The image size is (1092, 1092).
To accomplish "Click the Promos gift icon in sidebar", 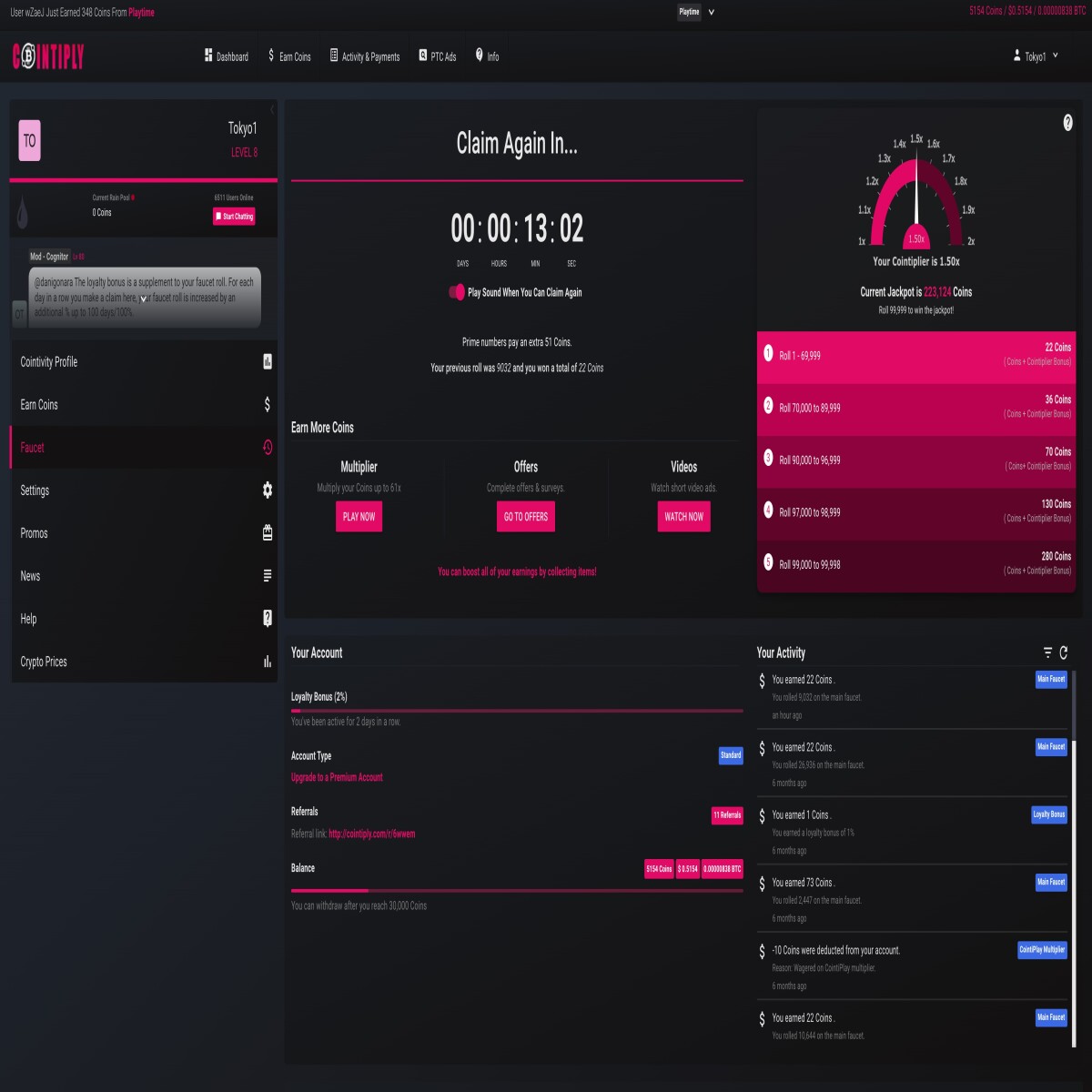I will (x=268, y=532).
